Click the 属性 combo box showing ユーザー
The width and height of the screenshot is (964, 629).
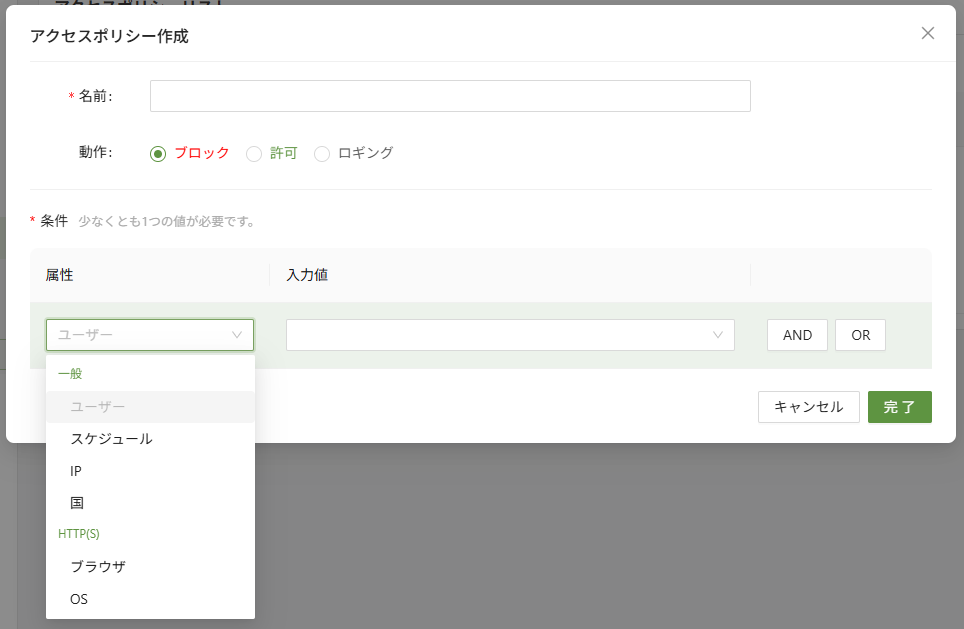pyautogui.click(x=140, y=335)
